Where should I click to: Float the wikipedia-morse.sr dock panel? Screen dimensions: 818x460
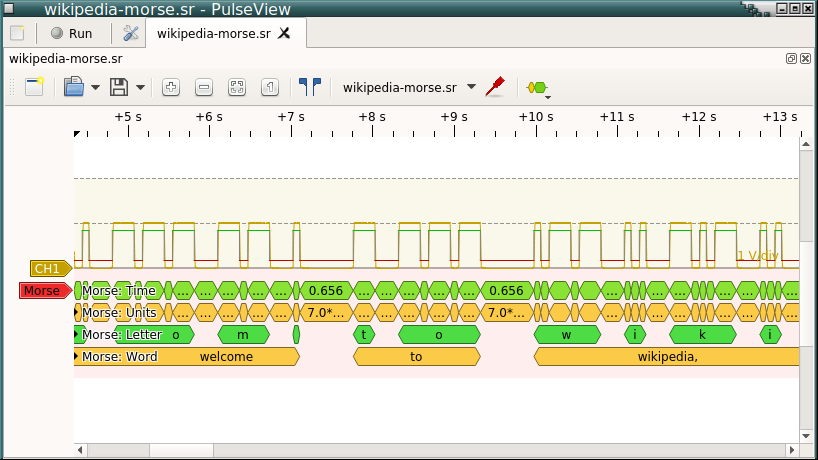[791, 58]
